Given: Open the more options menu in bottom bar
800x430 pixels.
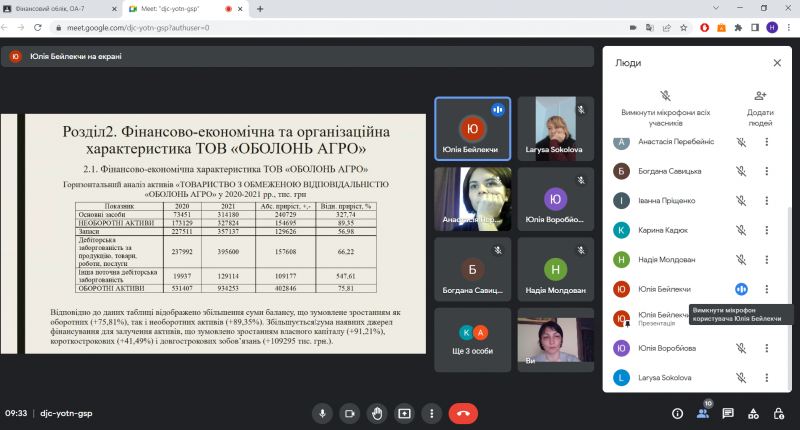Looking at the screenshot, I should 432,414.
